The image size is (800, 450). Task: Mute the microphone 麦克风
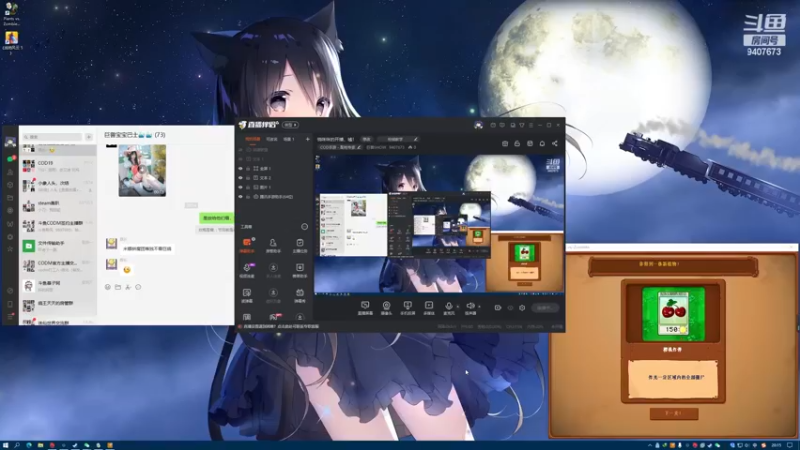pos(448,308)
